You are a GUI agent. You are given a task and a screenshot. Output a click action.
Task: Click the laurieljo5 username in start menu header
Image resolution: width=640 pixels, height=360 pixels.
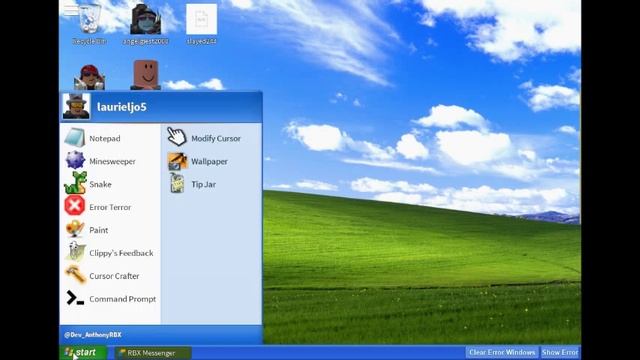point(122,107)
